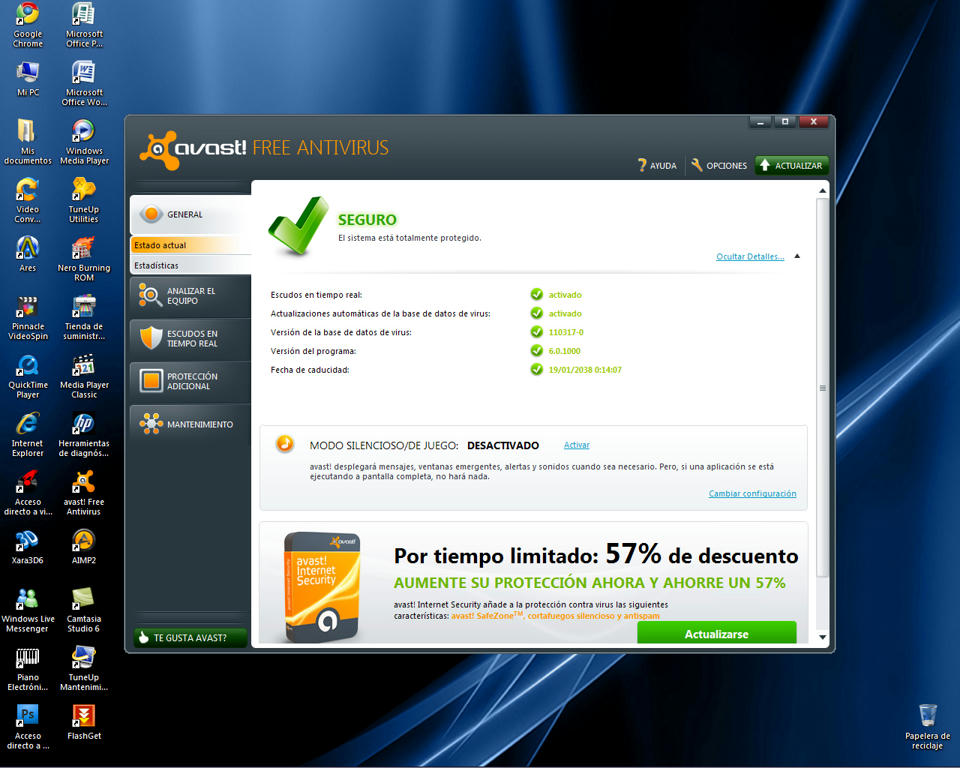Click the Ocultar Detalles link
The image size is (960, 768).
(x=750, y=257)
